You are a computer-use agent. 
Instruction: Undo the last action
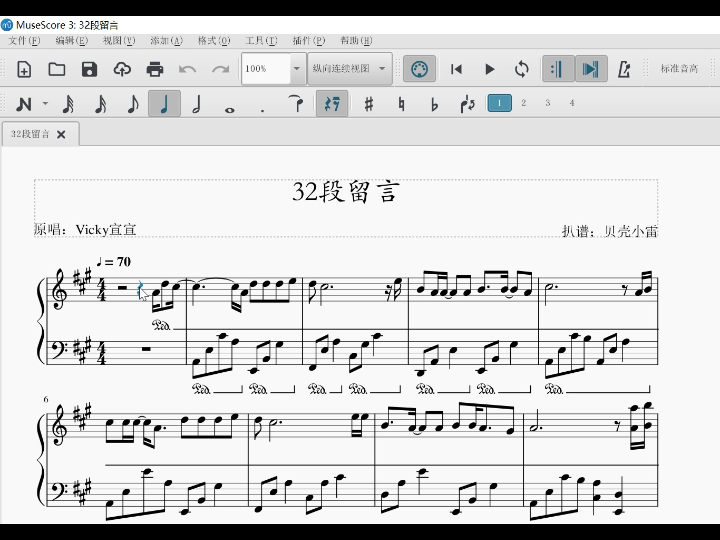click(187, 69)
